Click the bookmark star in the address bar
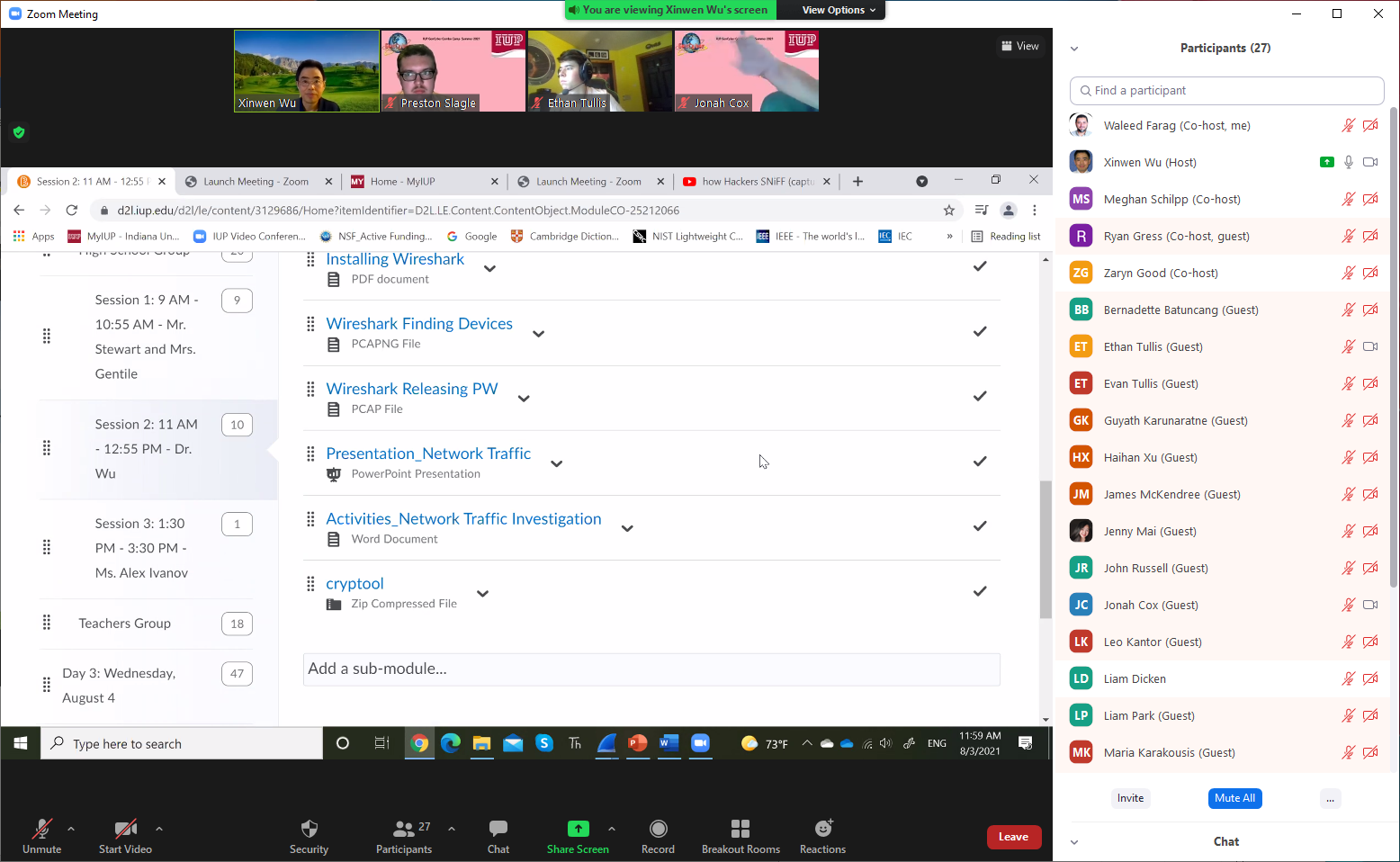 pyautogui.click(x=949, y=210)
